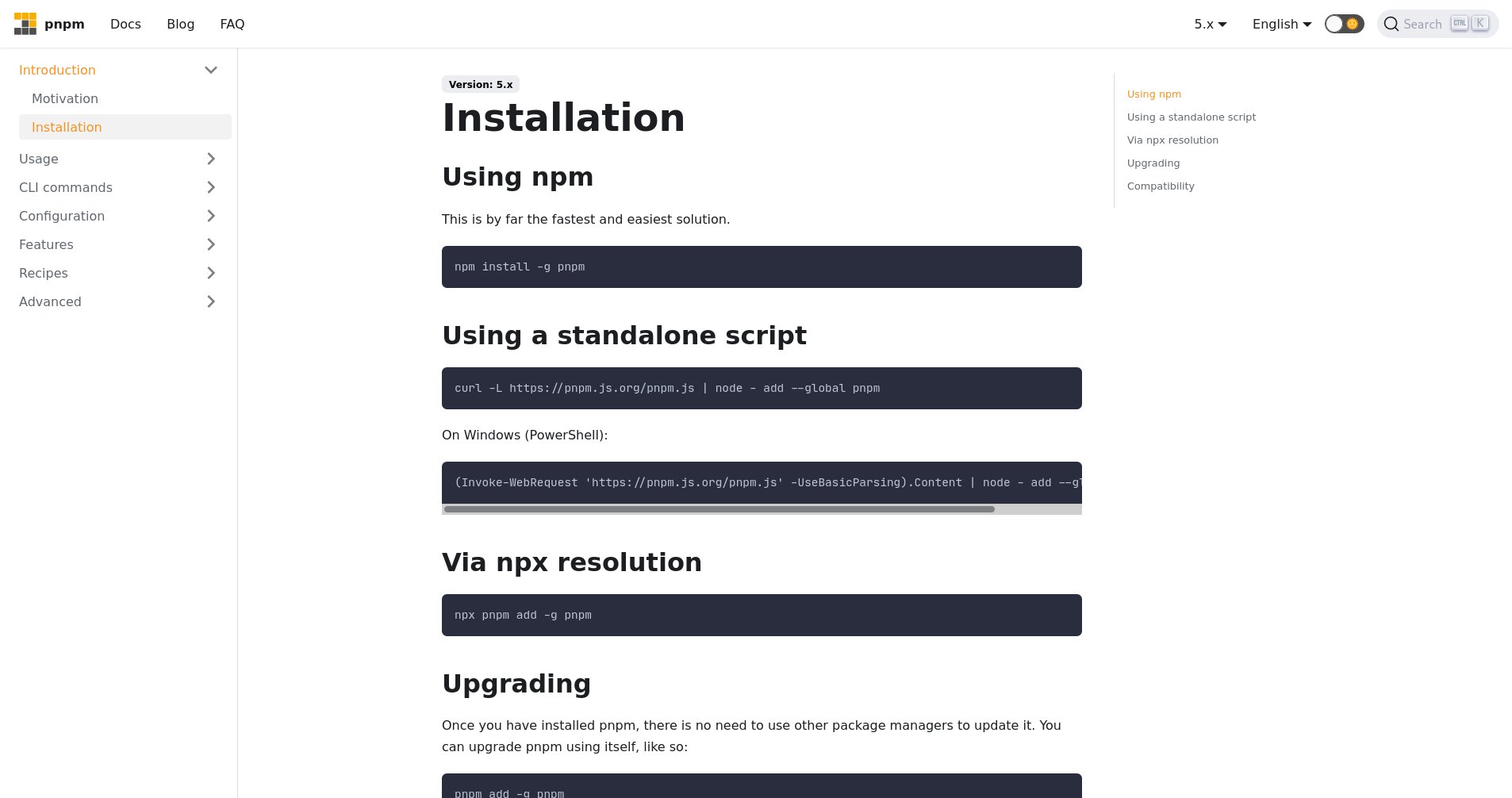Expand the Configuration sidebar chevron
The width and height of the screenshot is (1512, 798).
click(x=211, y=216)
